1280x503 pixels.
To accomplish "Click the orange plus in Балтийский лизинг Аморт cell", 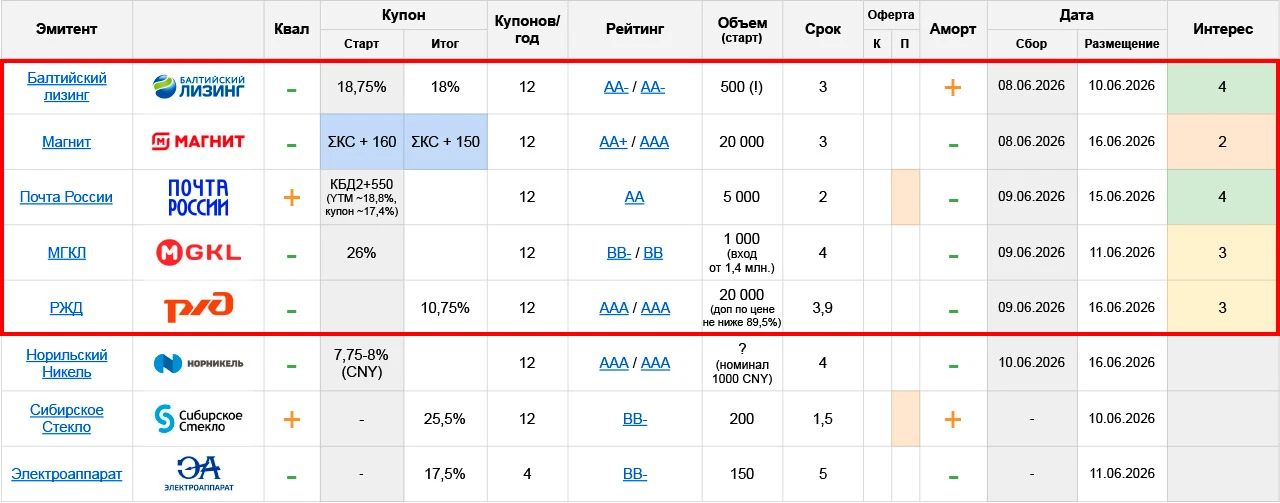I will [x=953, y=87].
